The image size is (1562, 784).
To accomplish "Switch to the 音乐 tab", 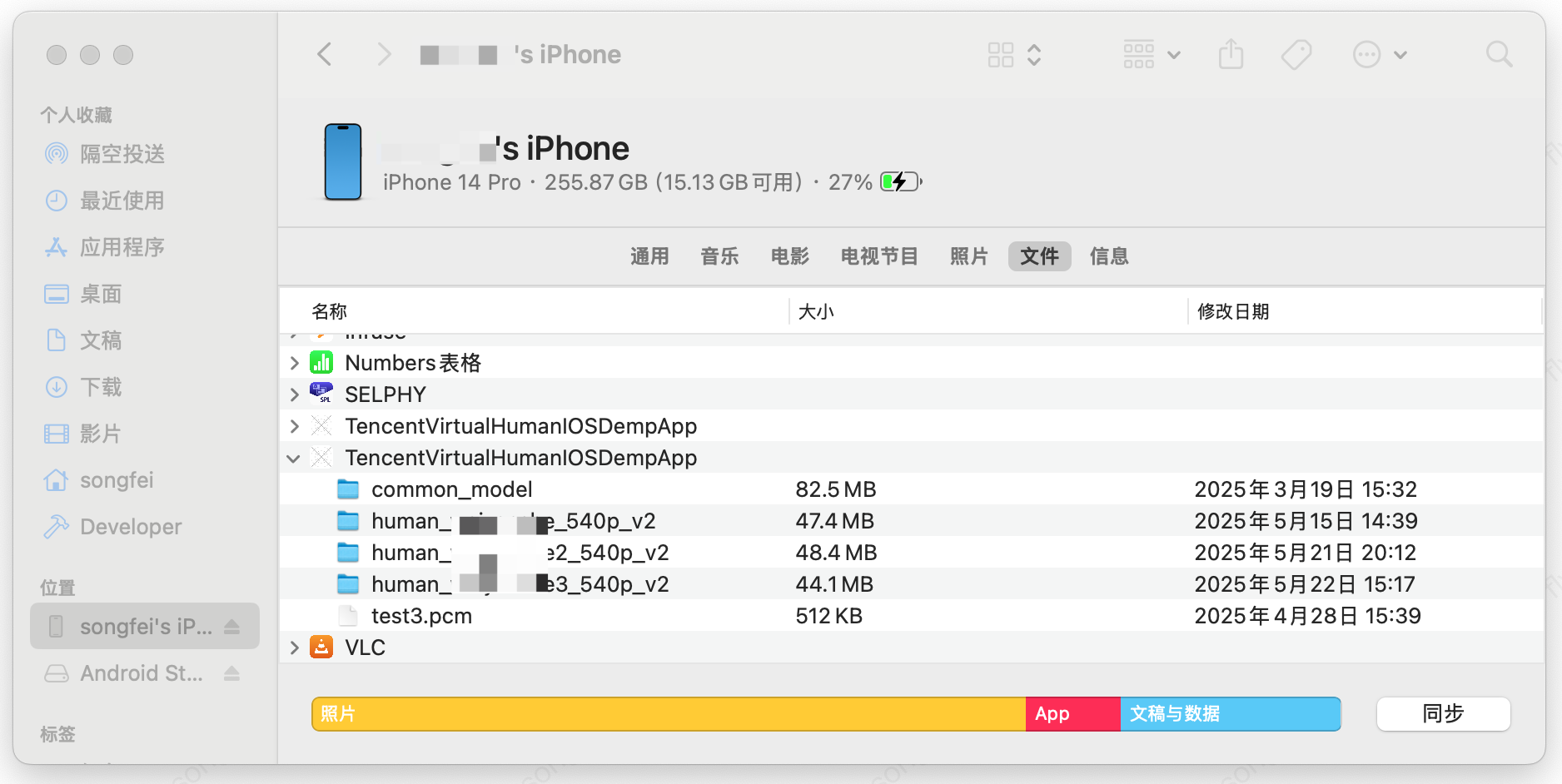I will pos(719,256).
